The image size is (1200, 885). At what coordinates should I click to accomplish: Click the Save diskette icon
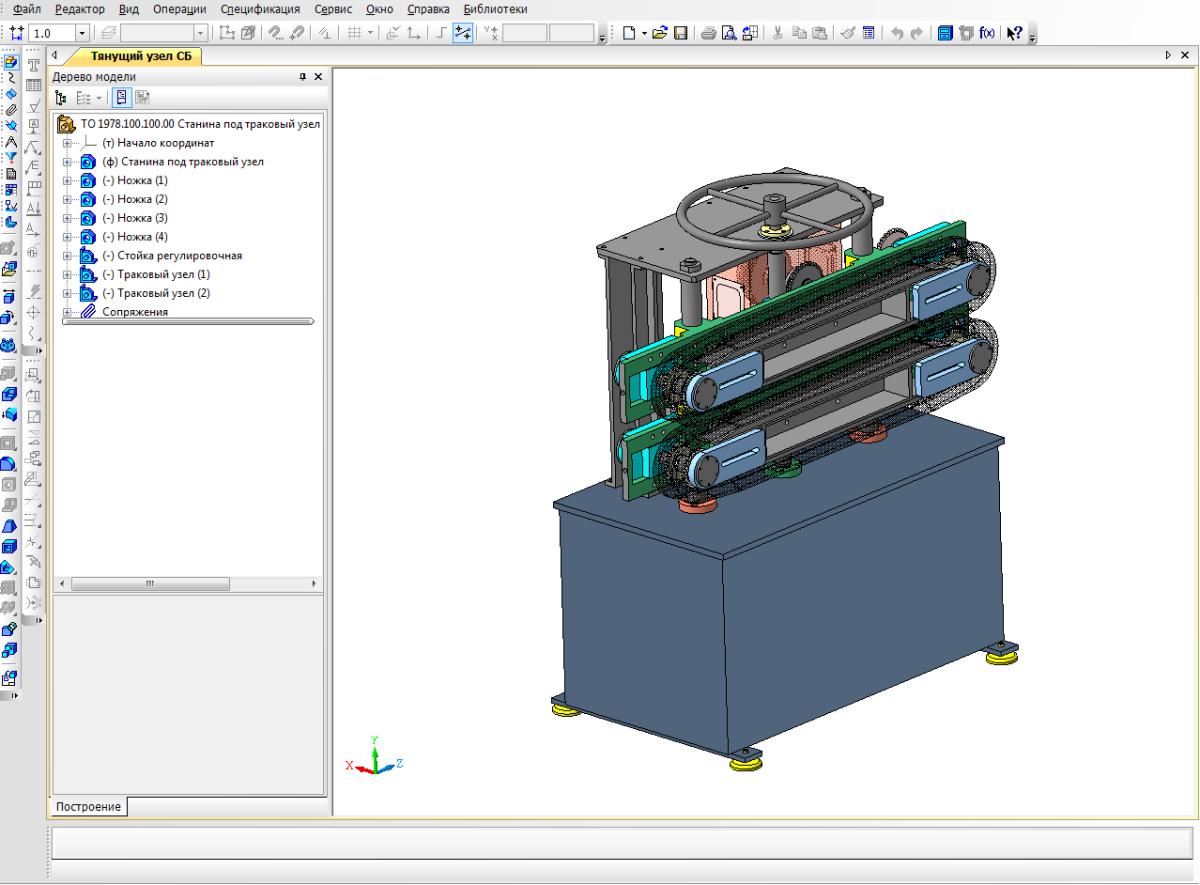coord(681,33)
